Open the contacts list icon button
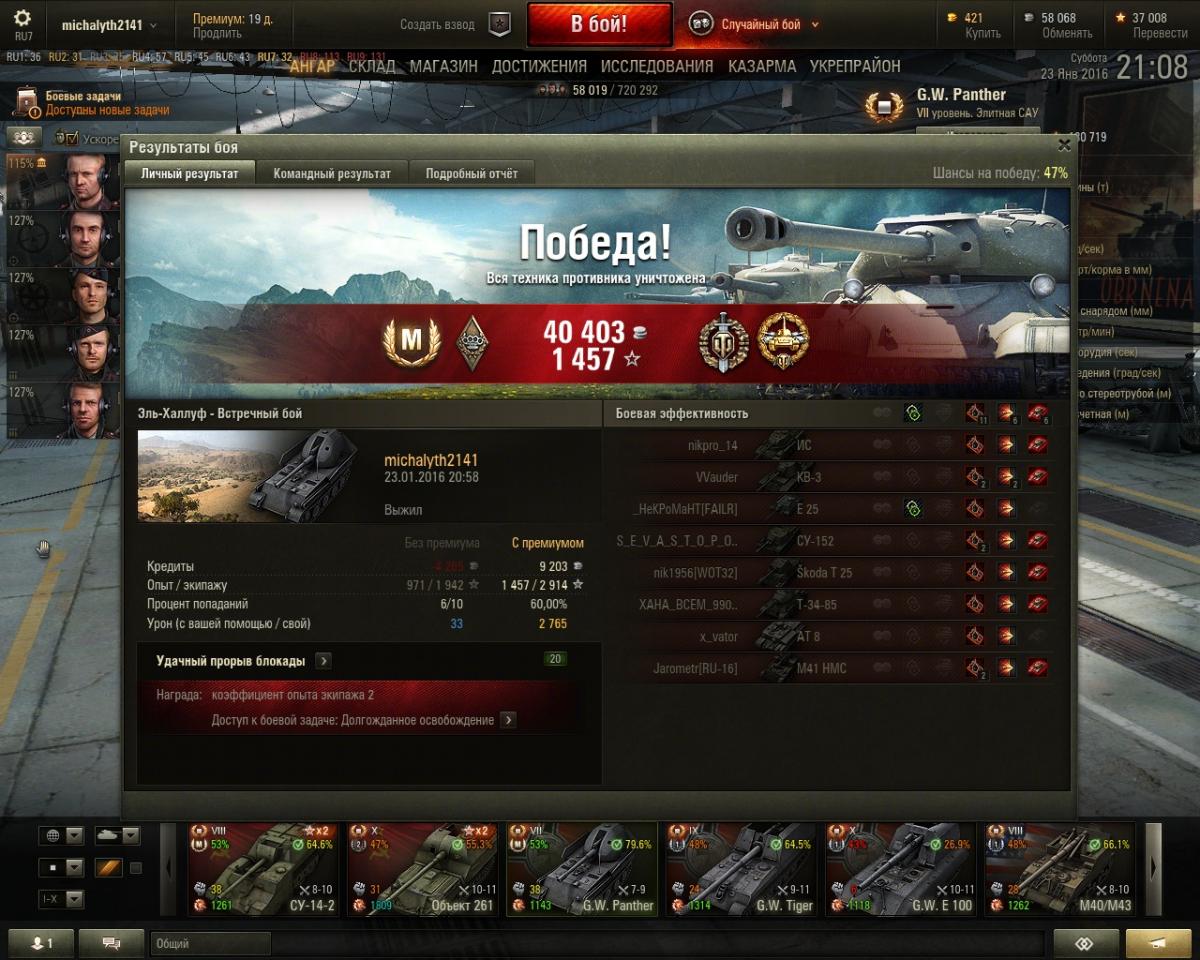The width and height of the screenshot is (1200, 960). [41, 943]
